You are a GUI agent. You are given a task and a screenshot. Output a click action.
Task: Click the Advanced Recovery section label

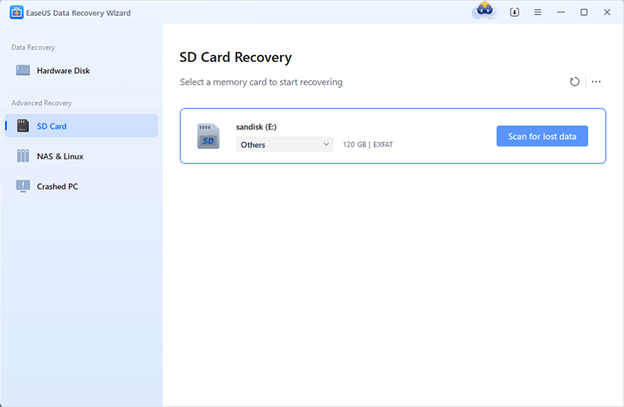(x=41, y=103)
